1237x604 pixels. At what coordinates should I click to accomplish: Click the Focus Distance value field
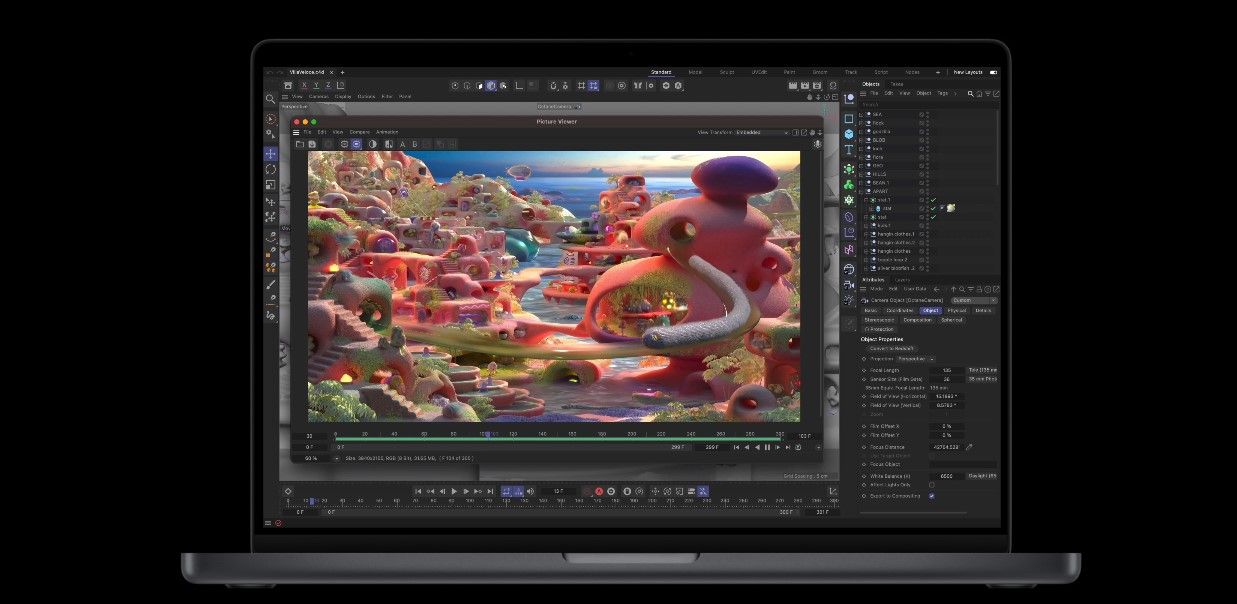coord(945,447)
